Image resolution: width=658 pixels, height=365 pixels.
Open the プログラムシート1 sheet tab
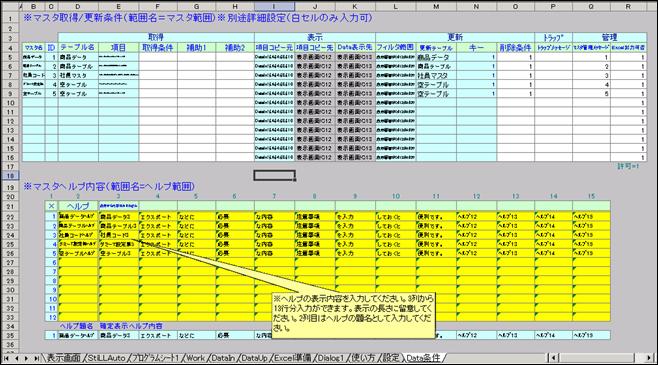[x=156, y=358]
